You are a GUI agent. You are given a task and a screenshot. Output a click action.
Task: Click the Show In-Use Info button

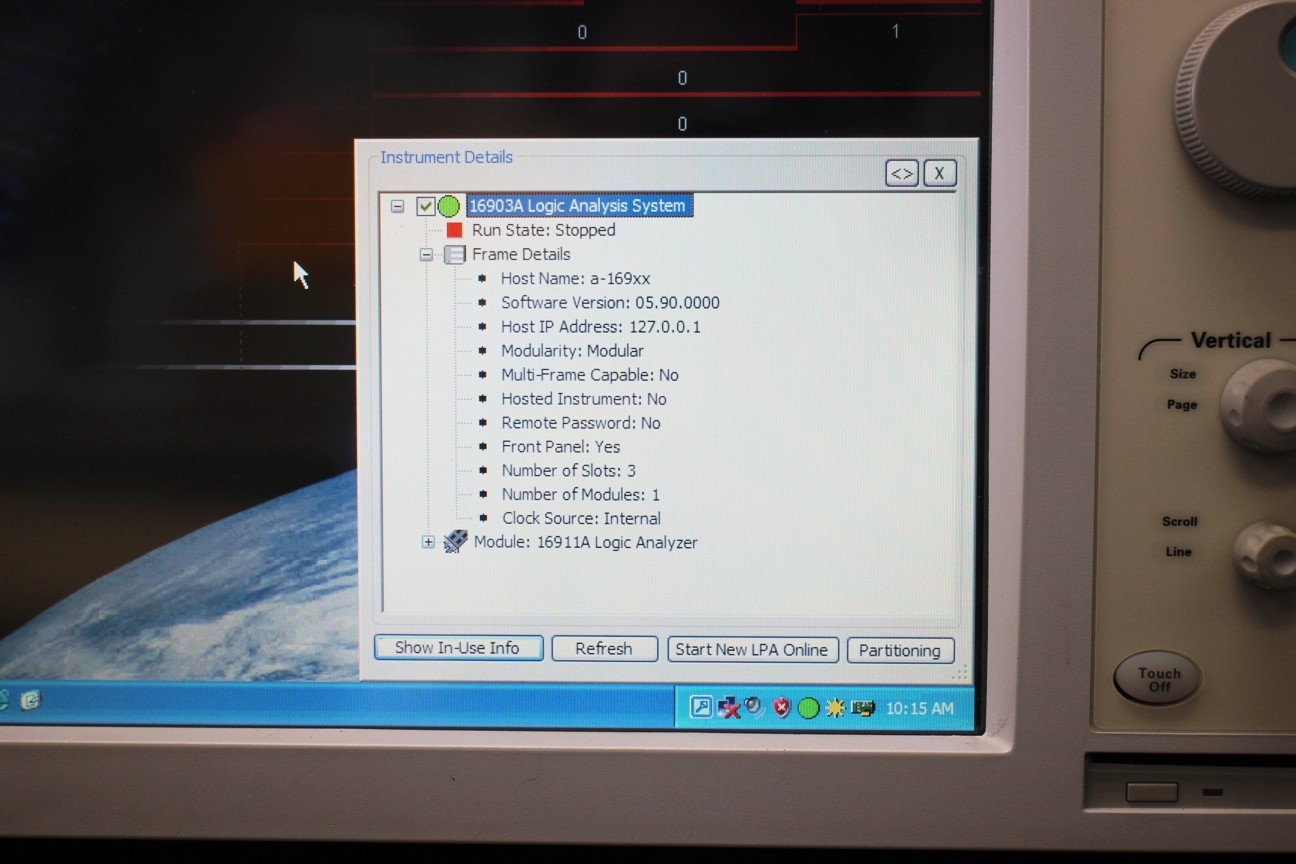(458, 648)
